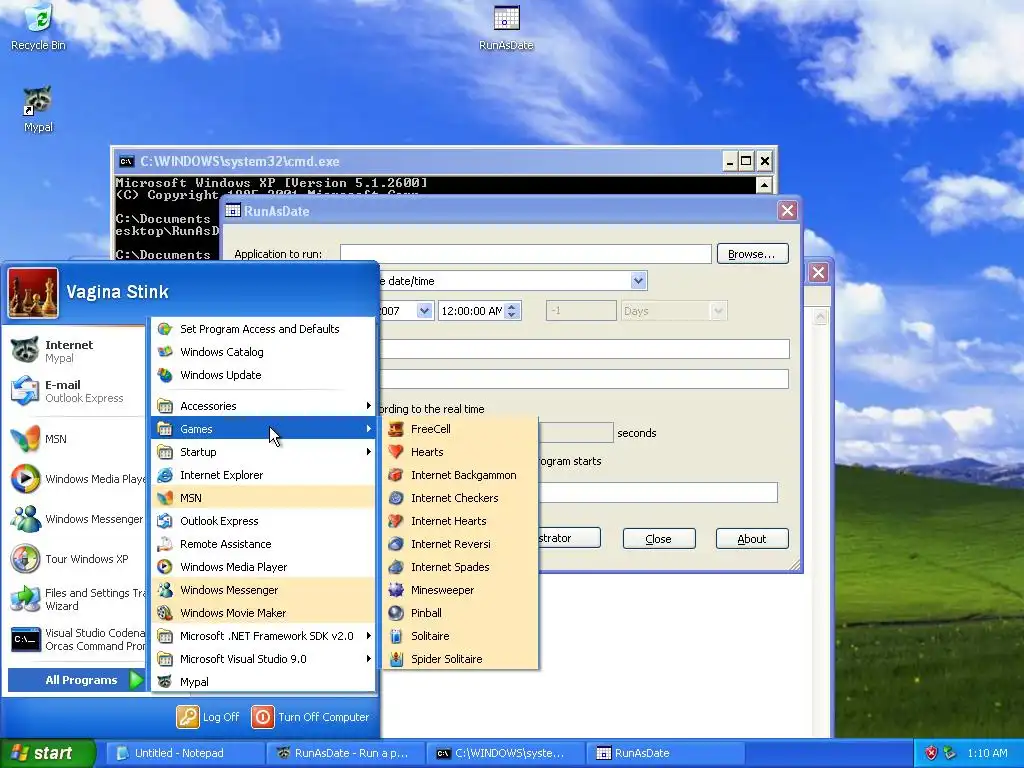Viewport: 1024px width, 768px height.
Task: Open Files and Settings Transfer Wizard
Action: pyautogui.click(x=76, y=599)
